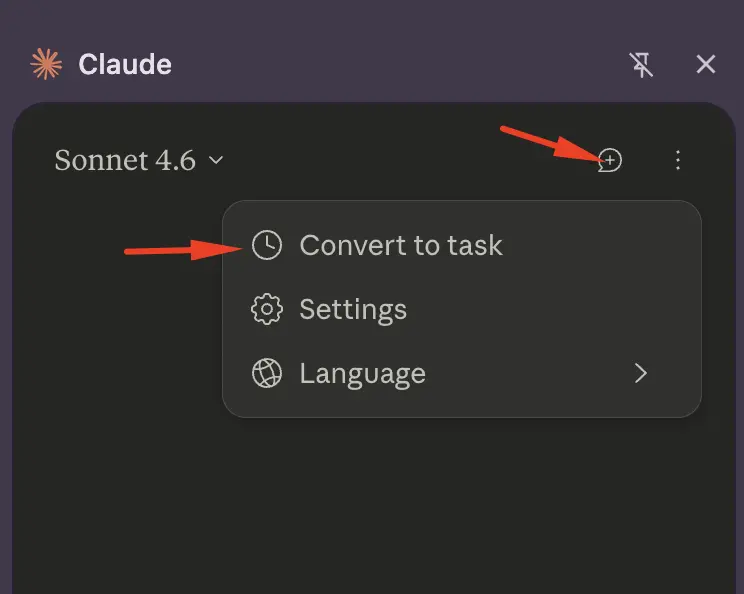
Task: Click the Claude starburst logo icon
Action: [x=45, y=64]
